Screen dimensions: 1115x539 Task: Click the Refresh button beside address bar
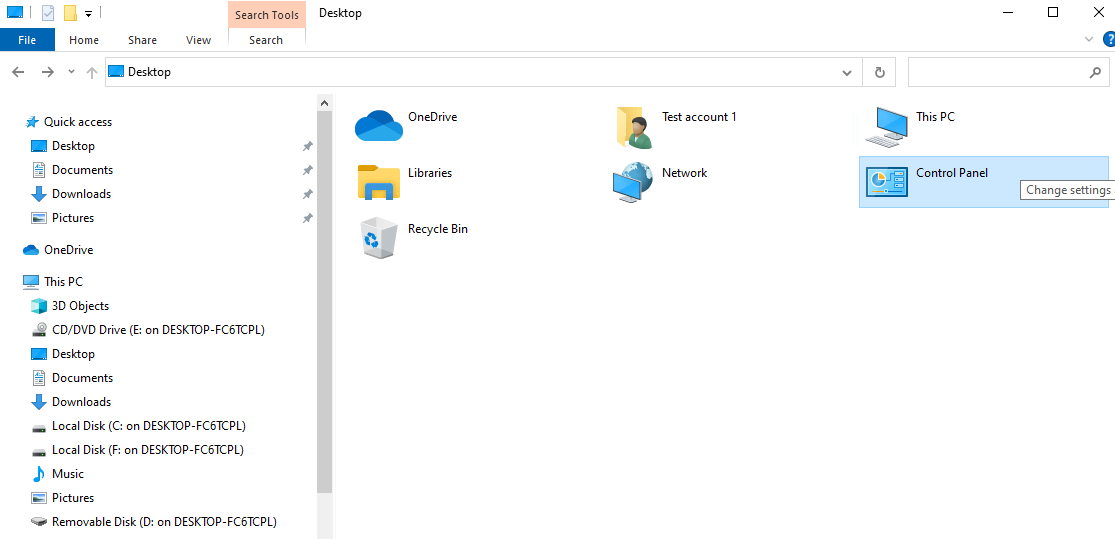pyautogui.click(x=879, y=72)
